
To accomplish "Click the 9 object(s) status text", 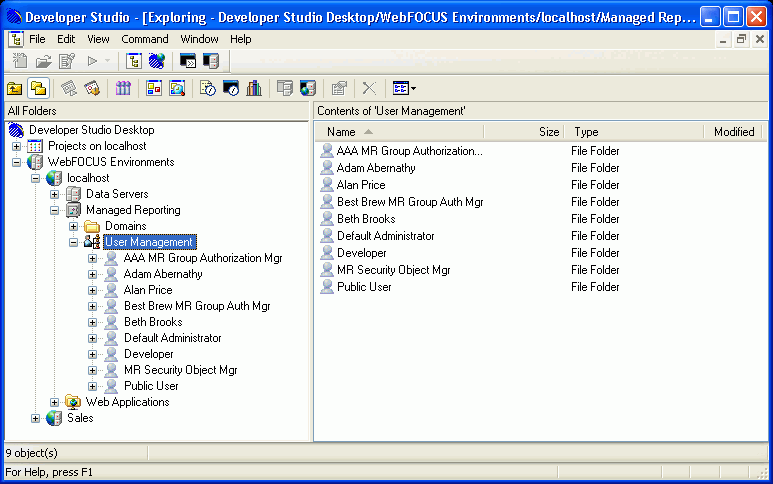I will point(32,453).
